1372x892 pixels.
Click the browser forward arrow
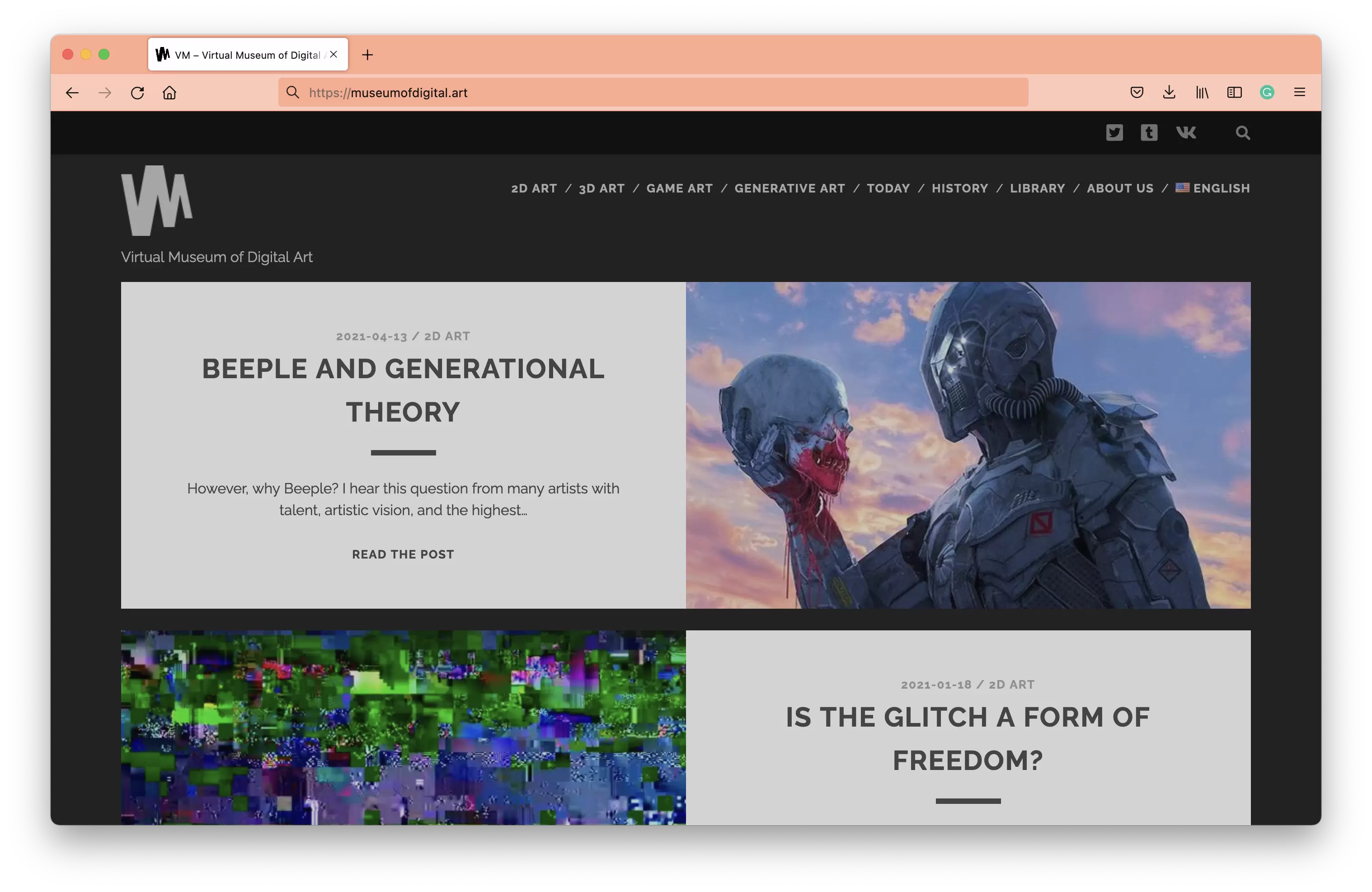click(104, 93)
